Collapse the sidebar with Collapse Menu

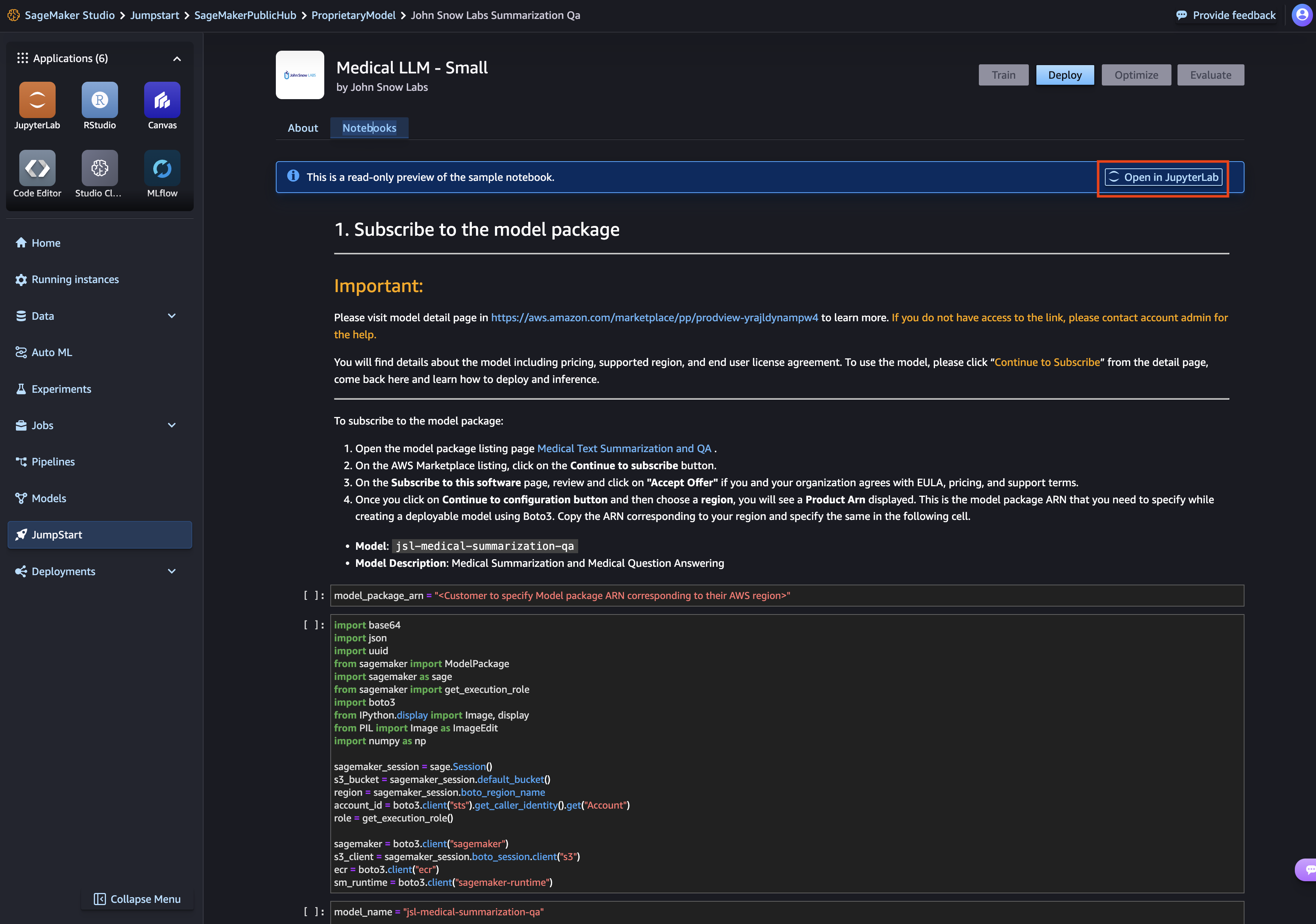tap(138, 899)
